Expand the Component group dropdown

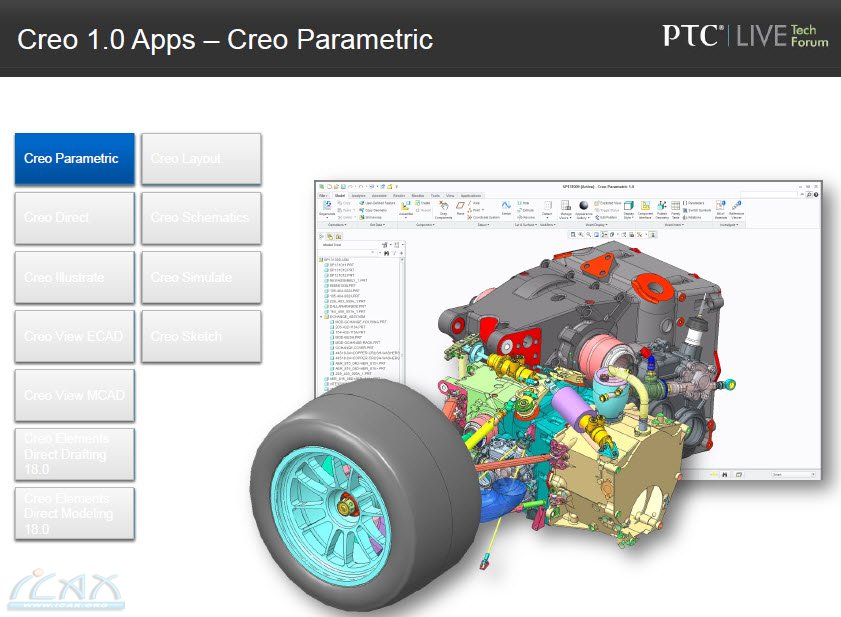[x=425, y=225]
